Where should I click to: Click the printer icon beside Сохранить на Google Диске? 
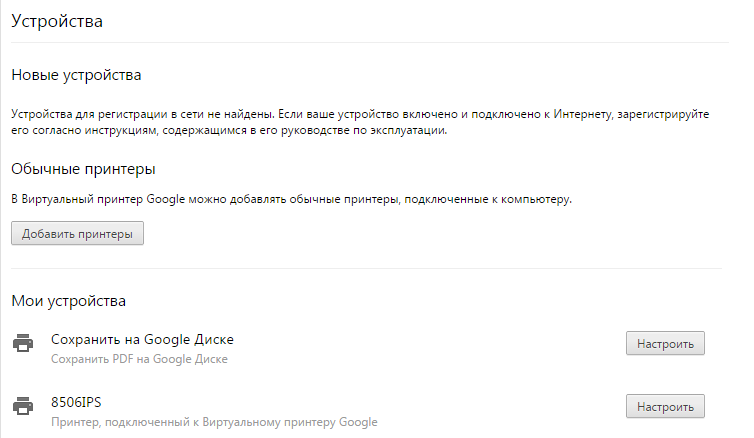(x=22, y=344)
